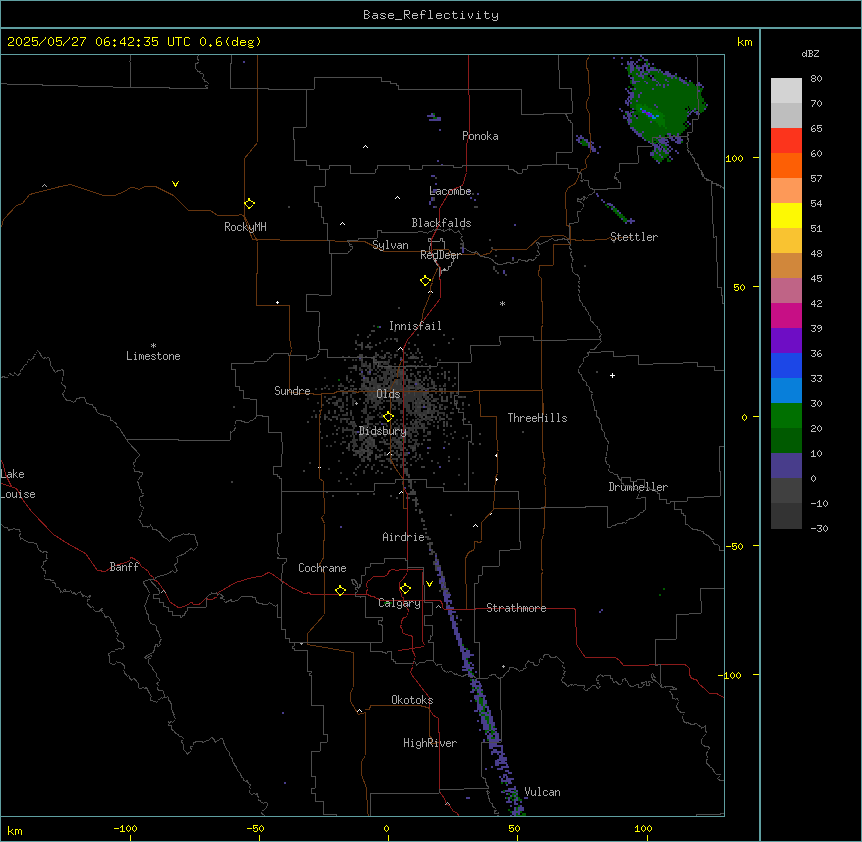
Task: Click the ThreeHills label
Action: click(537, 418)
